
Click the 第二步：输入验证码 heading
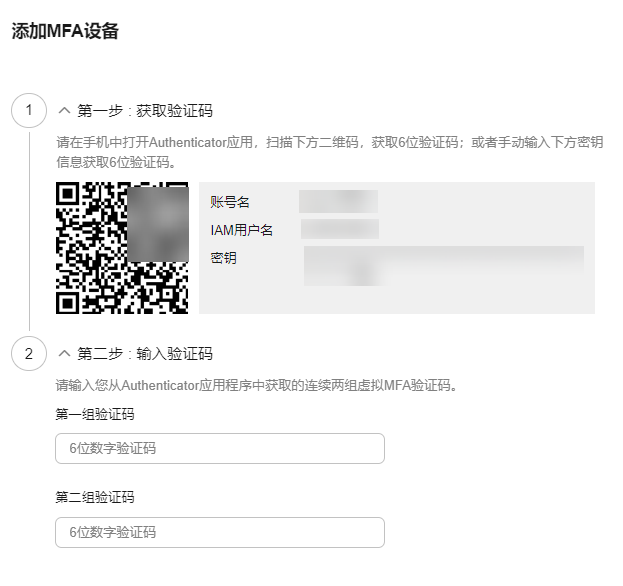pos(145,353)
